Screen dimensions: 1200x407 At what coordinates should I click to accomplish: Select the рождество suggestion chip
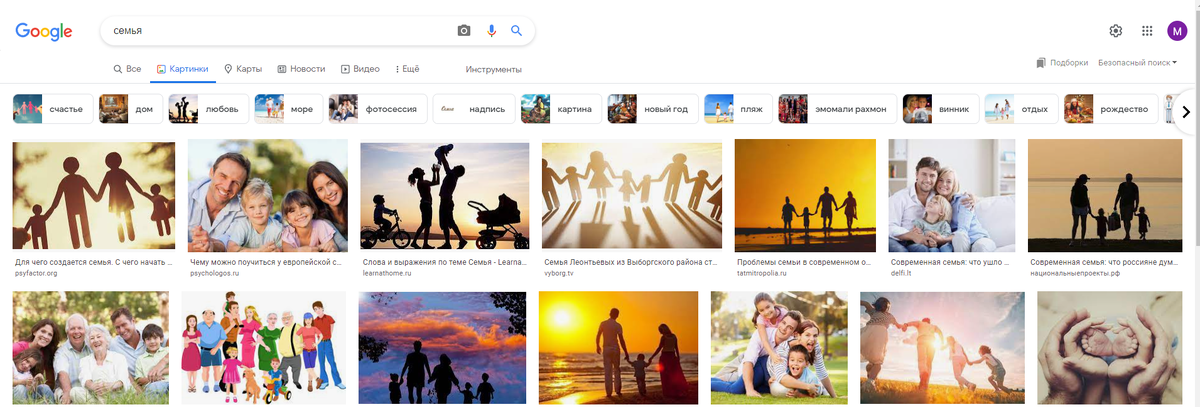[x=1111, y=108]
